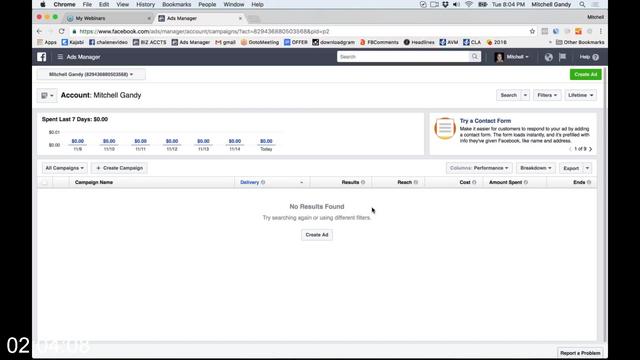The width and height of the screenshot is (640, 360).
Task: Click the Wi-Fi status icon
Action: pyautogui.click(x=469, y=4)
